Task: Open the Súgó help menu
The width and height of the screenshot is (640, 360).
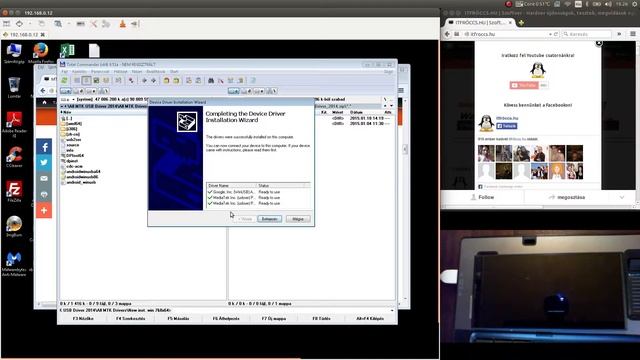Action: (x=389, y=71)
